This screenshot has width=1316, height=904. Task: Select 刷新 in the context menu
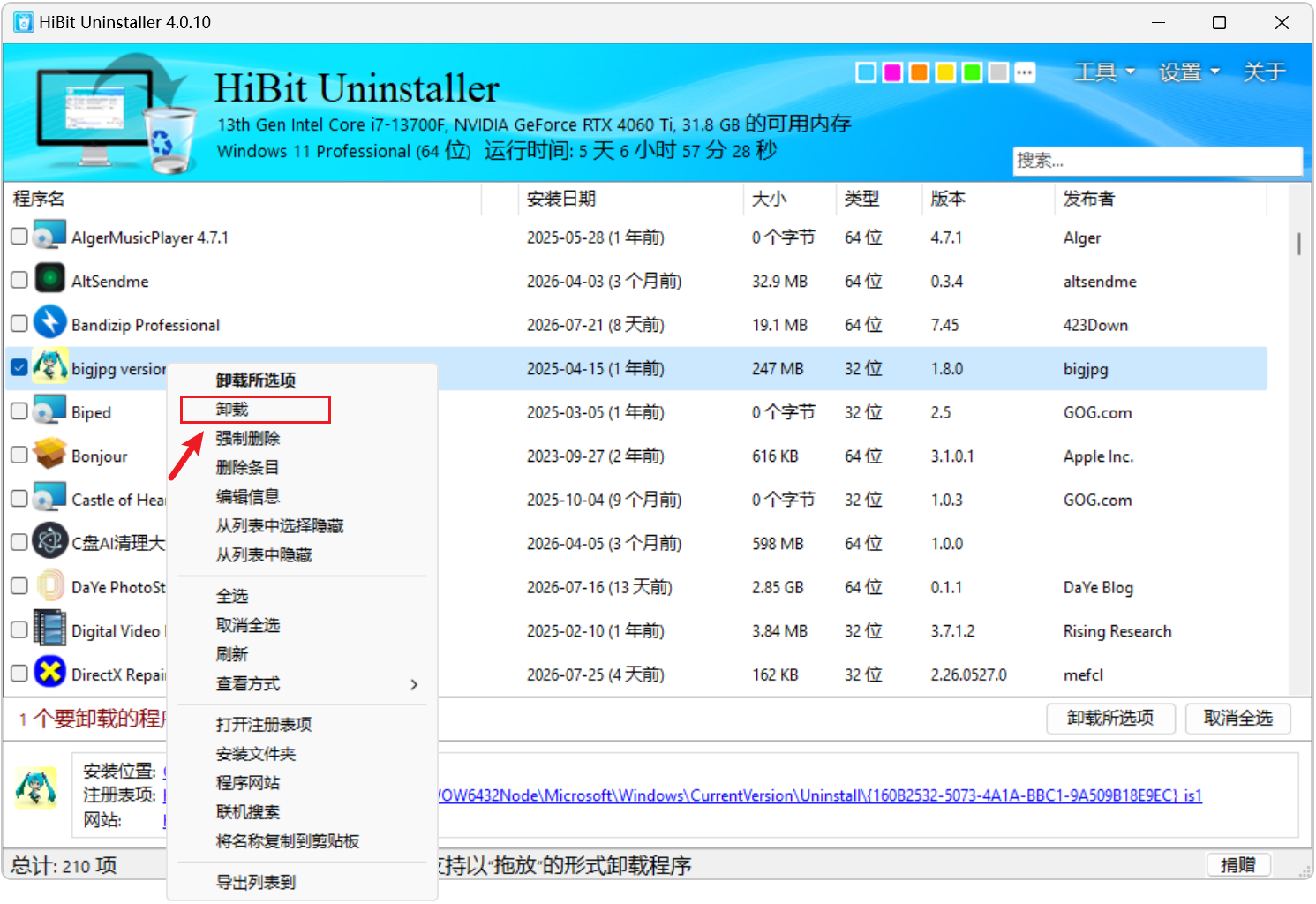point(302,655)
